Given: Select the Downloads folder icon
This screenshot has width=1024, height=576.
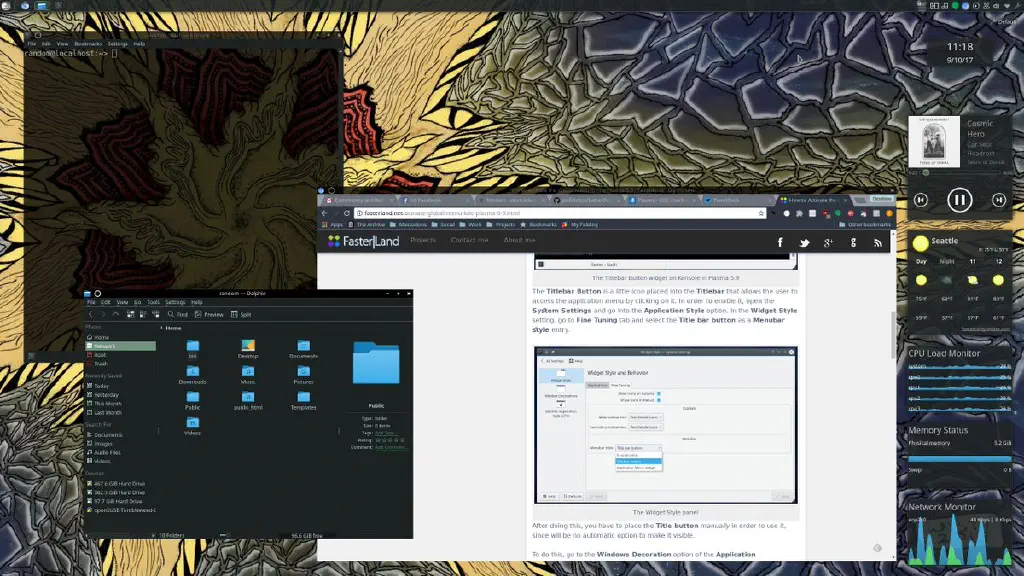Looking at the screenshot, I should point(192,372).
